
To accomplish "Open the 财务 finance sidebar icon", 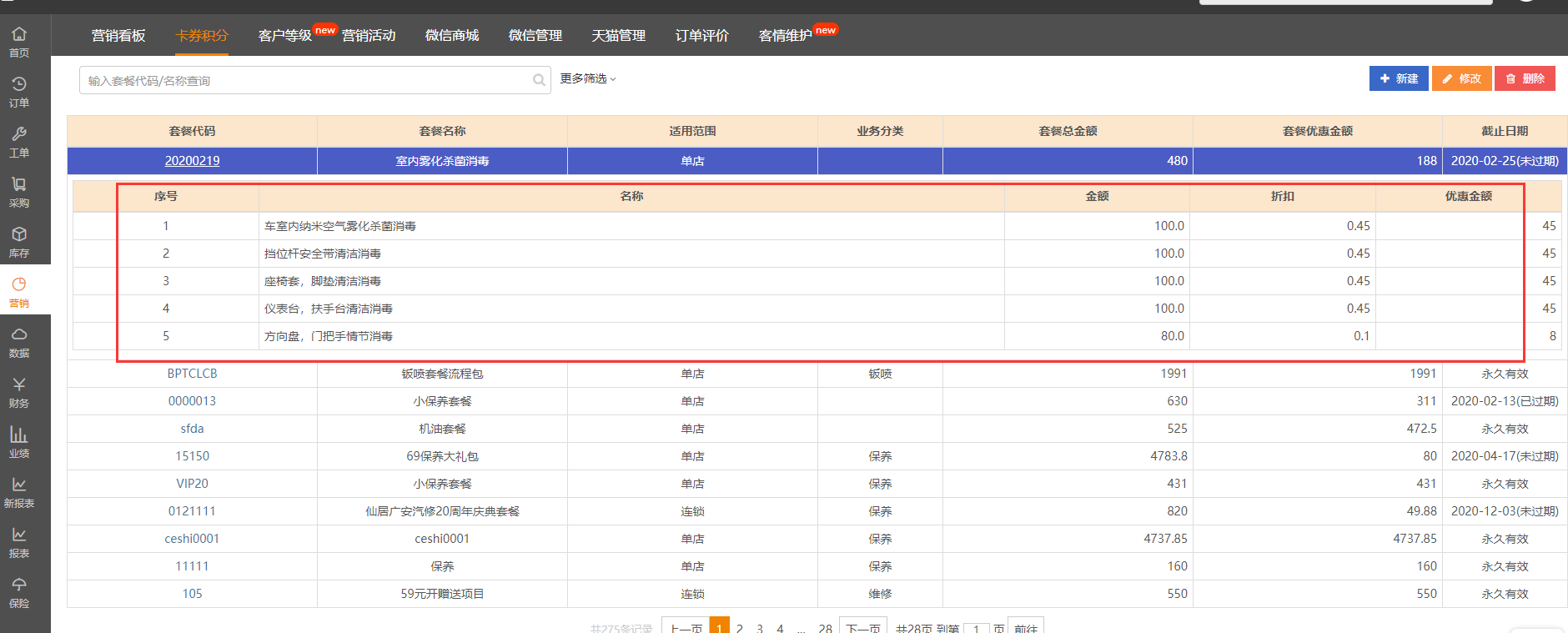I will pyautogui.click(x=19, y=391).
